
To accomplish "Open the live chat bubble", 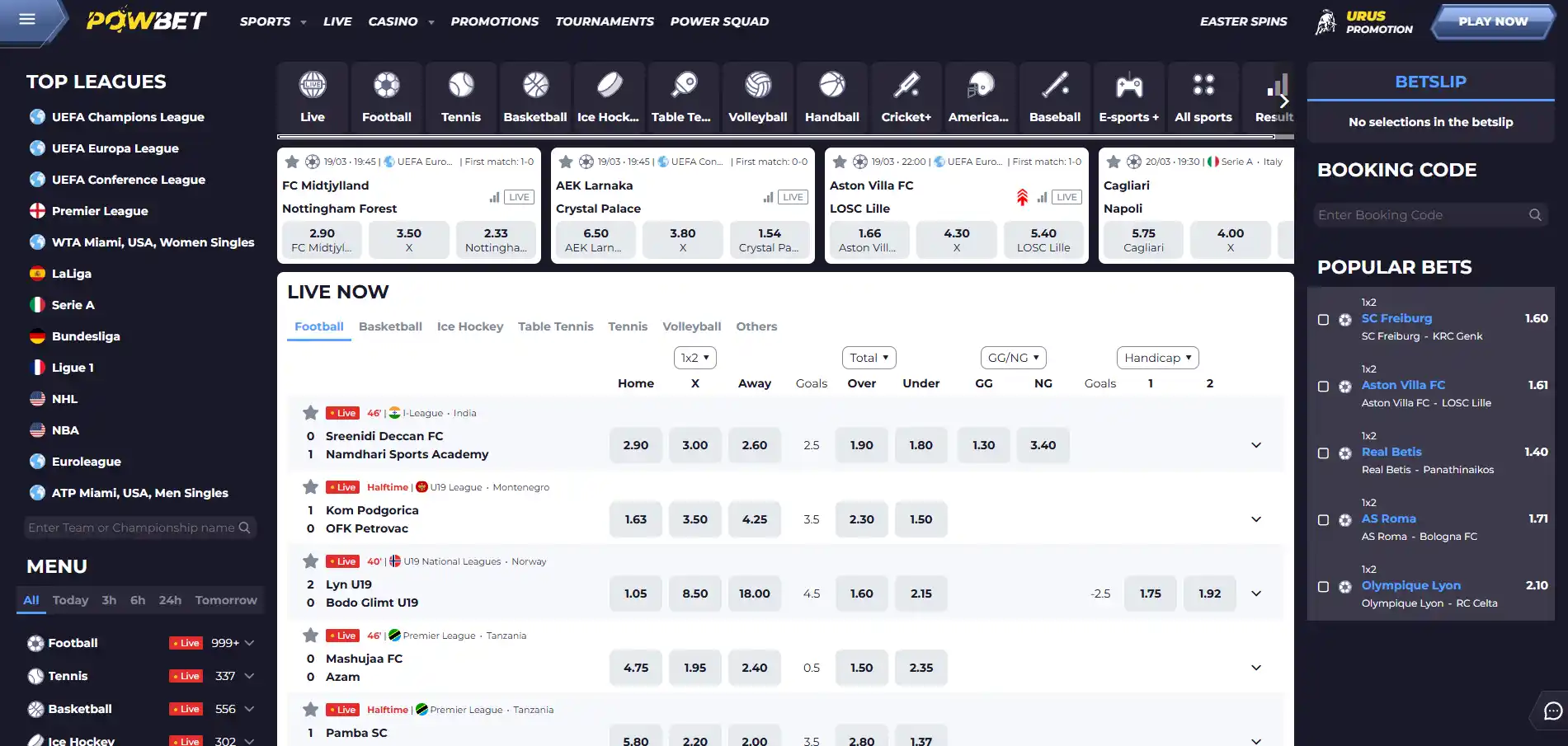I will pos(1552,711).
